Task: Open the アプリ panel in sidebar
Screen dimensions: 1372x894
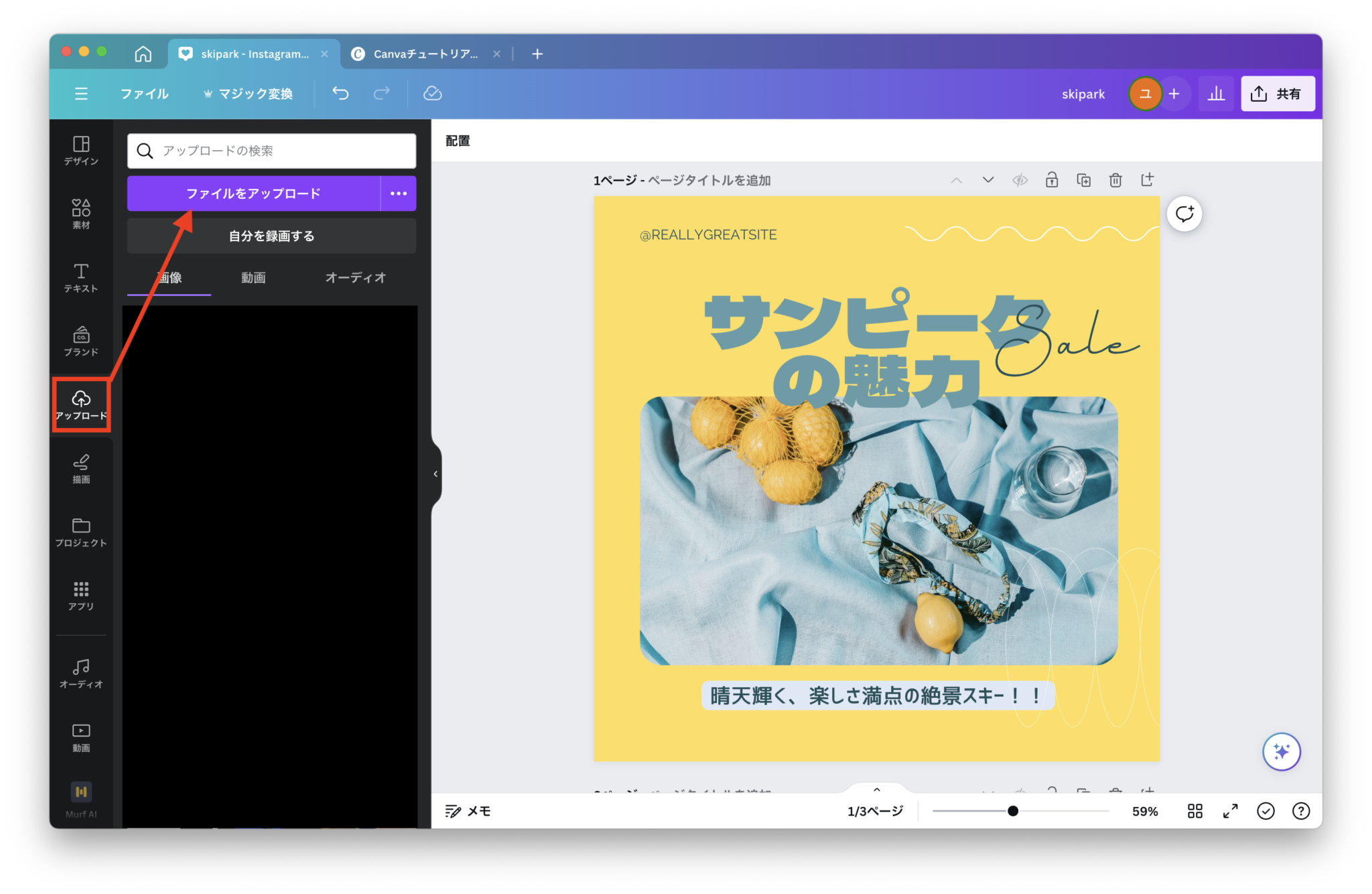Action: click(x=80, y=596)
